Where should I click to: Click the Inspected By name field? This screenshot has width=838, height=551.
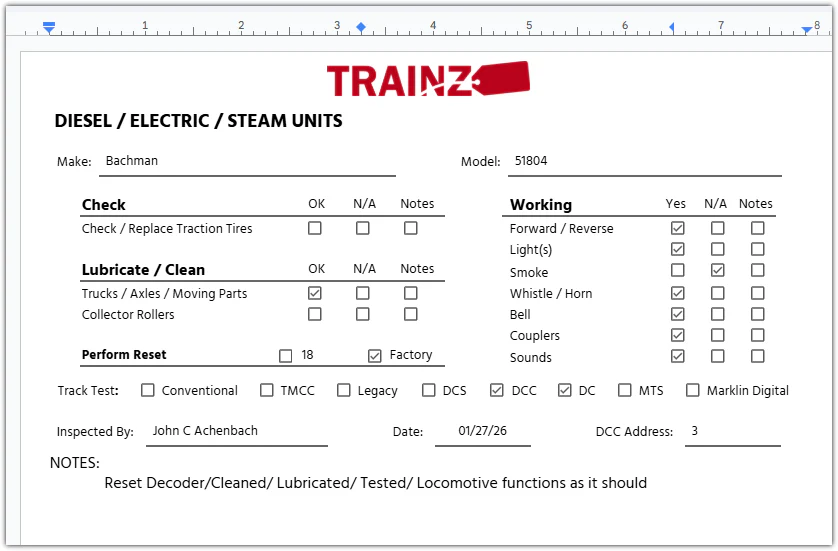click(236, 431)
